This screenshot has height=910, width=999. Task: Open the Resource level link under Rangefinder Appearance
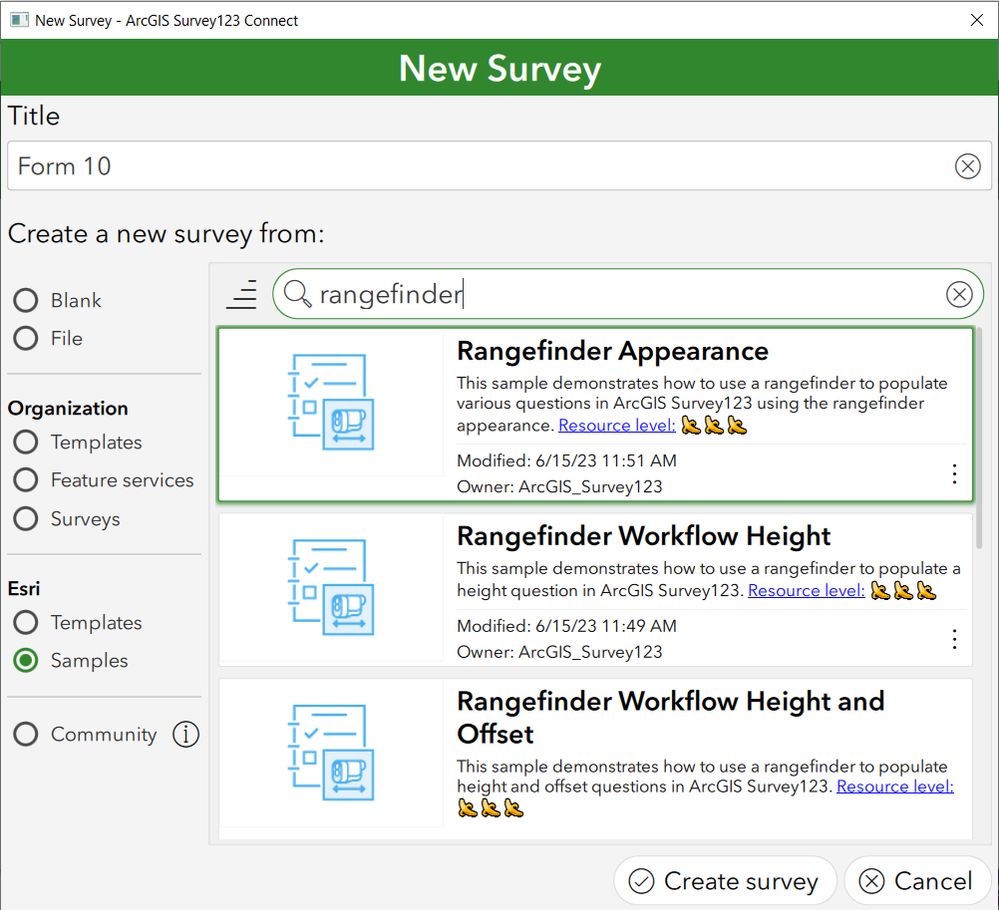pyautogui.click(x=616, y=425)
